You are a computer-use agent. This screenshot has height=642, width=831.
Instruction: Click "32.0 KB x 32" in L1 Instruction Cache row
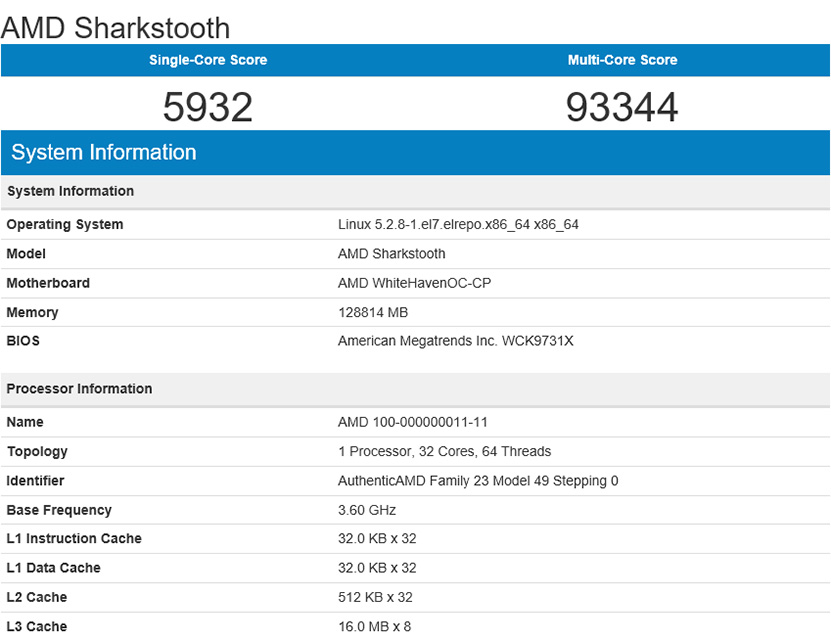point(377,538)
